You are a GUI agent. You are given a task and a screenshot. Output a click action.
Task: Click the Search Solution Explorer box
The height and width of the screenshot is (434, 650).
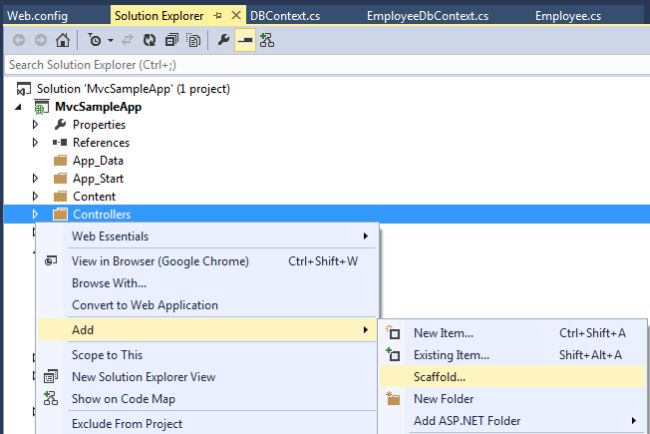[x=327, y=65]
